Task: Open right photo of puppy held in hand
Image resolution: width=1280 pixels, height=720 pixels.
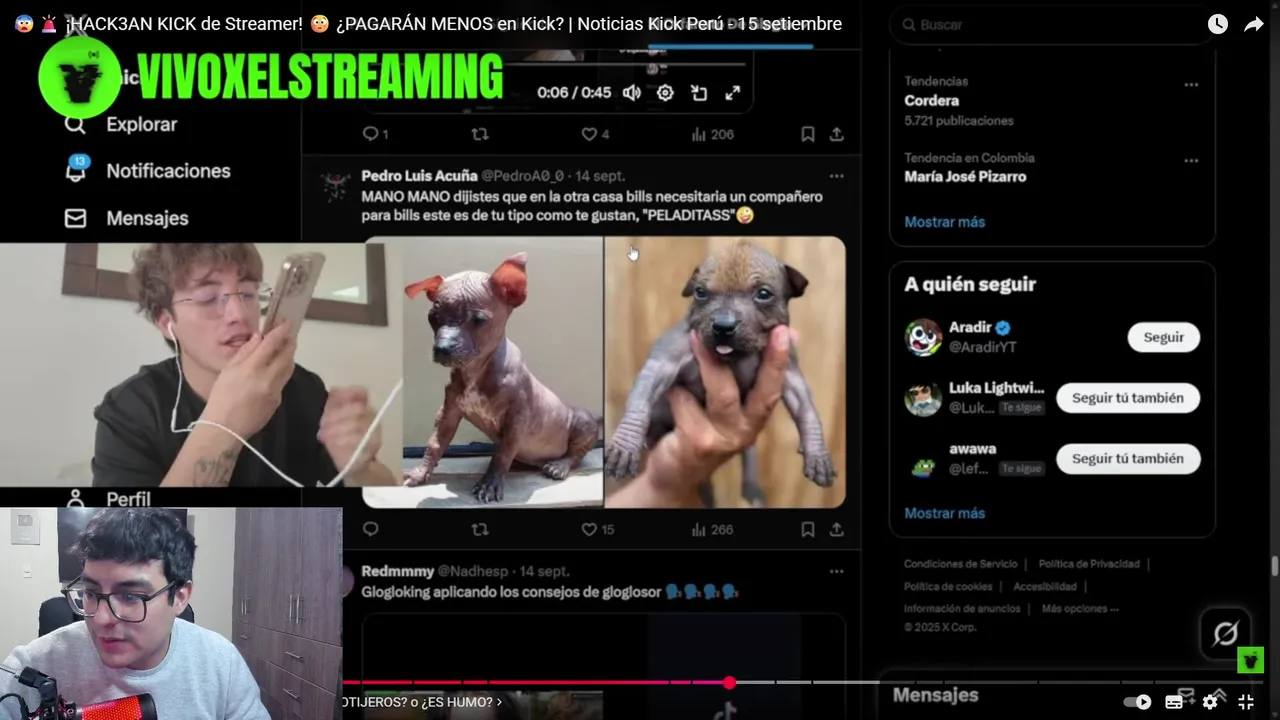Action: point(725,372)
